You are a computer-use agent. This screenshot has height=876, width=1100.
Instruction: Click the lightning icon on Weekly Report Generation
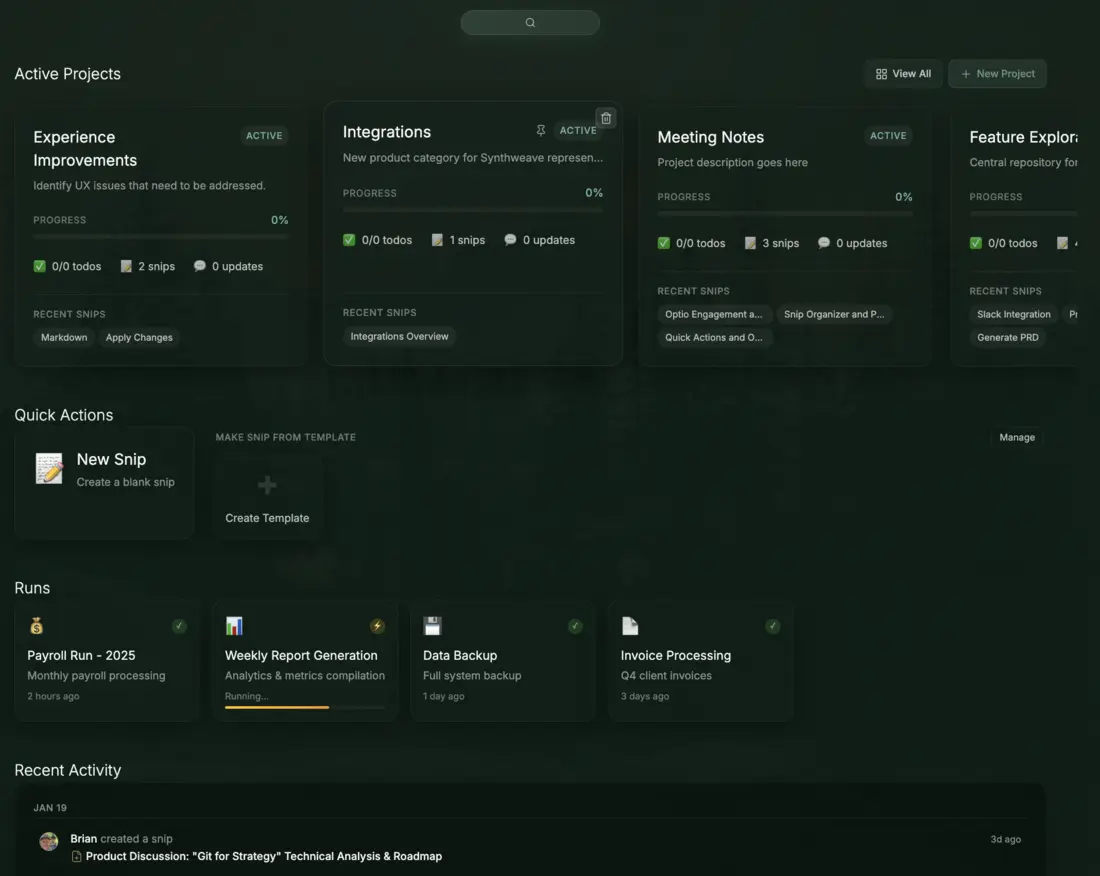coord(377,625)
